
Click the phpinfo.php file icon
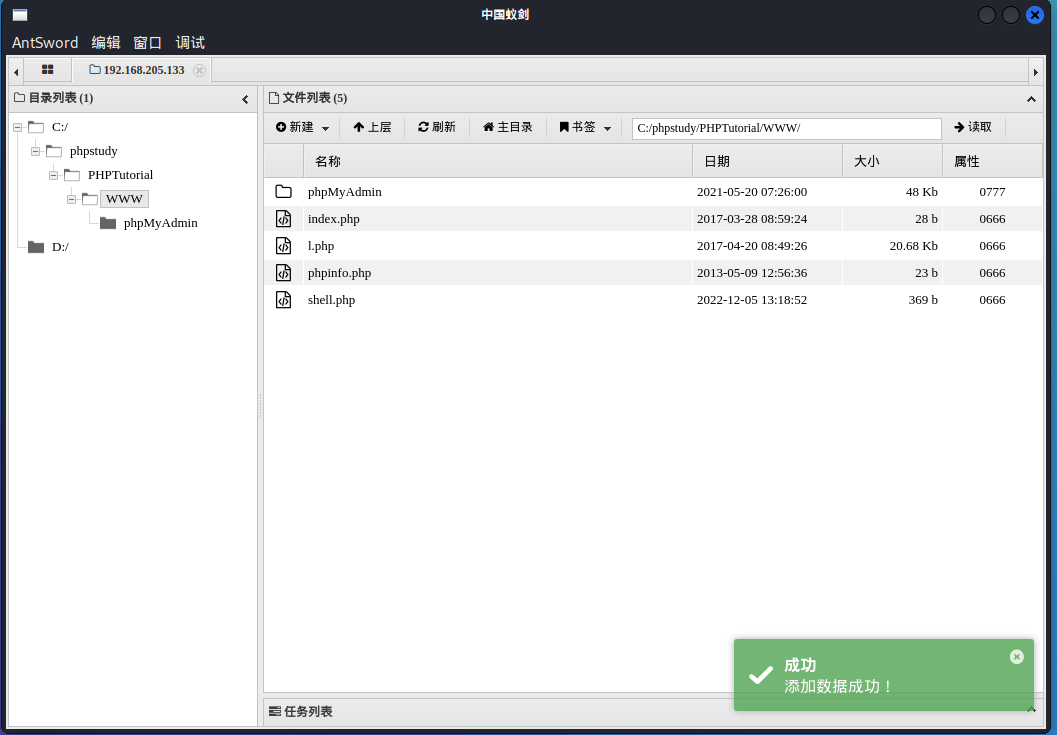click(x=284, y=272)
